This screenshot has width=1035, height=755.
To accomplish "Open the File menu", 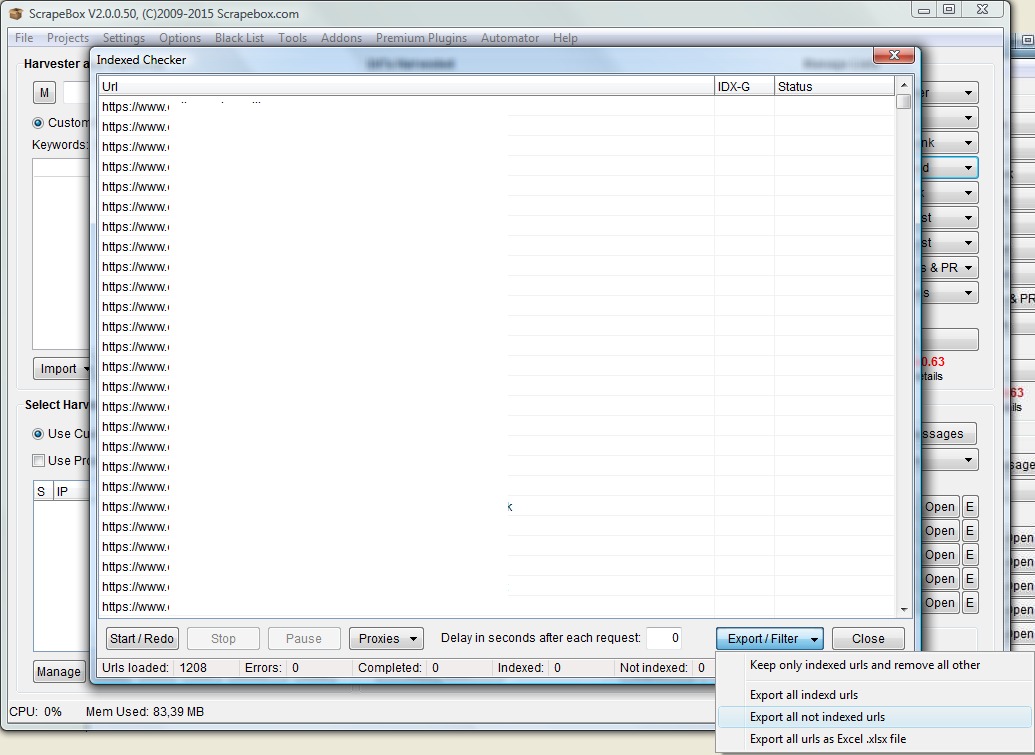I will [x=24, y=38].
